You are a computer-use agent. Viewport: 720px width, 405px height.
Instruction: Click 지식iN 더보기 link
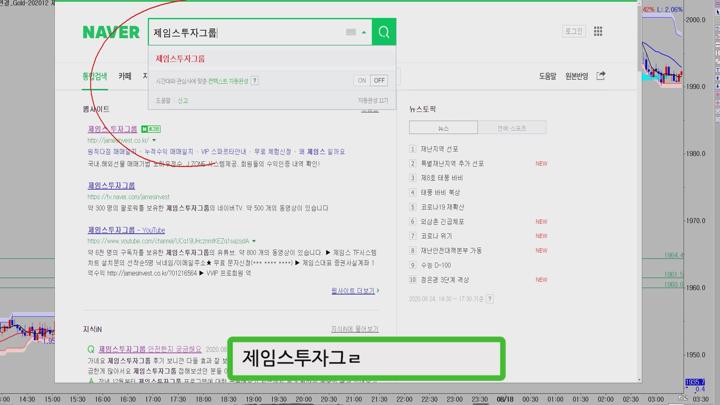(x=354, y=329)
